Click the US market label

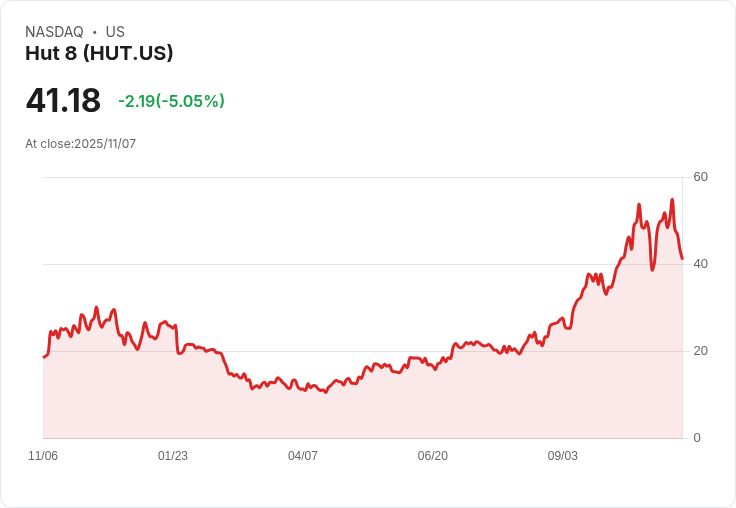[x=115, y=32]
